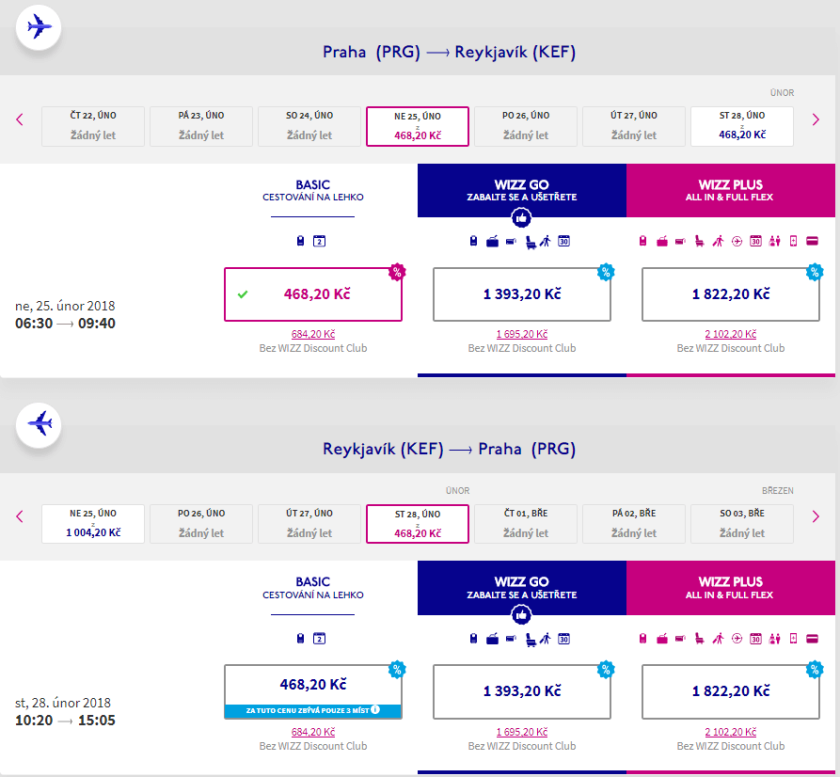Click the thumbs-up badge on outbound WIZZ GO
The width and height of the screenshot is (840, 777).
(521, 217)
